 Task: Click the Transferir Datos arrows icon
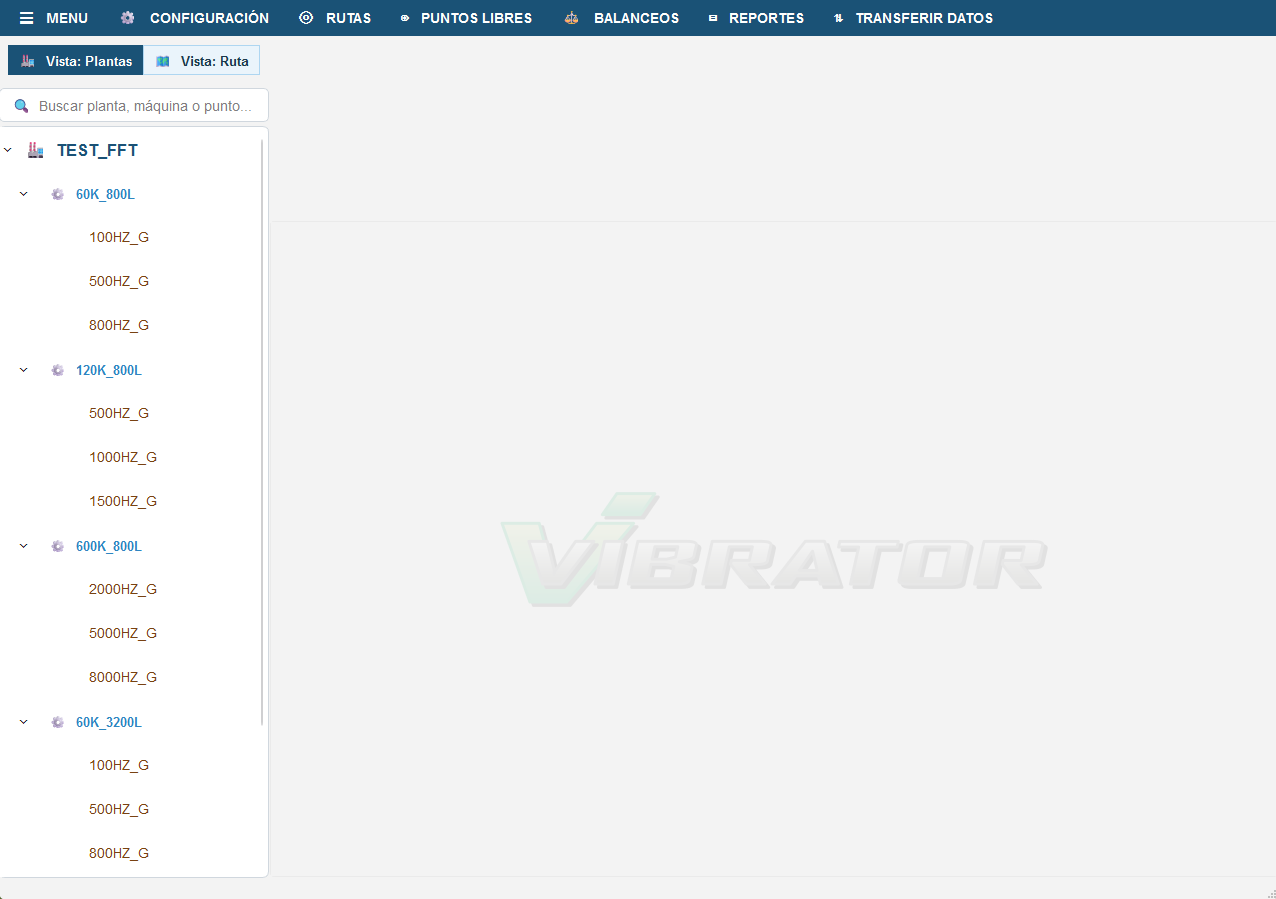point(838,18)
